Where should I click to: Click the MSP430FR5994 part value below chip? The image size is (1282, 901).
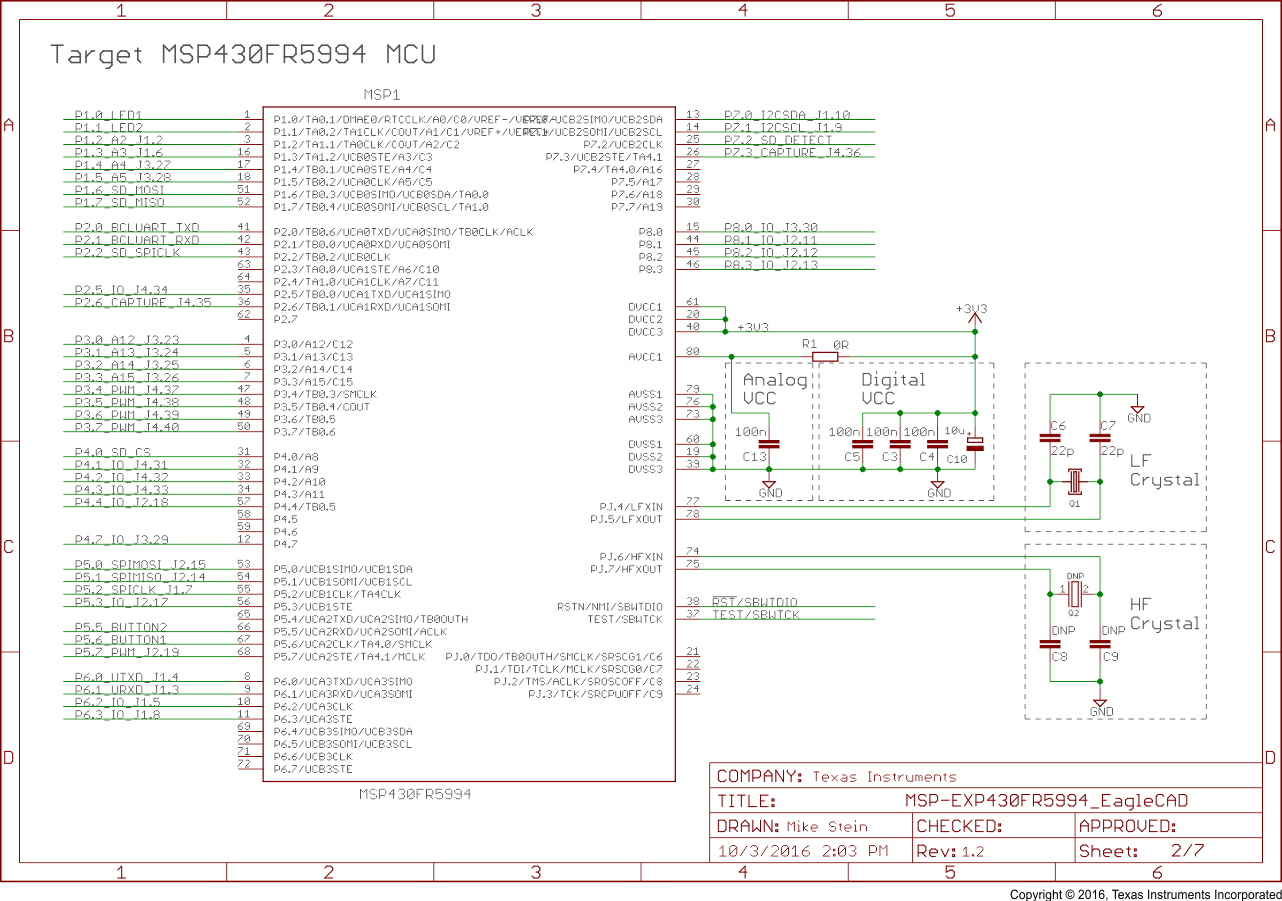click(415, 794)
